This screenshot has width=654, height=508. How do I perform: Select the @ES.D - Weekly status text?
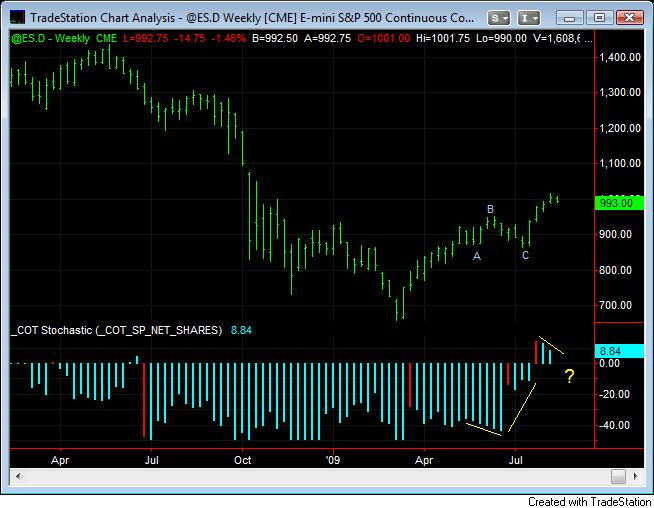point(50,38)
